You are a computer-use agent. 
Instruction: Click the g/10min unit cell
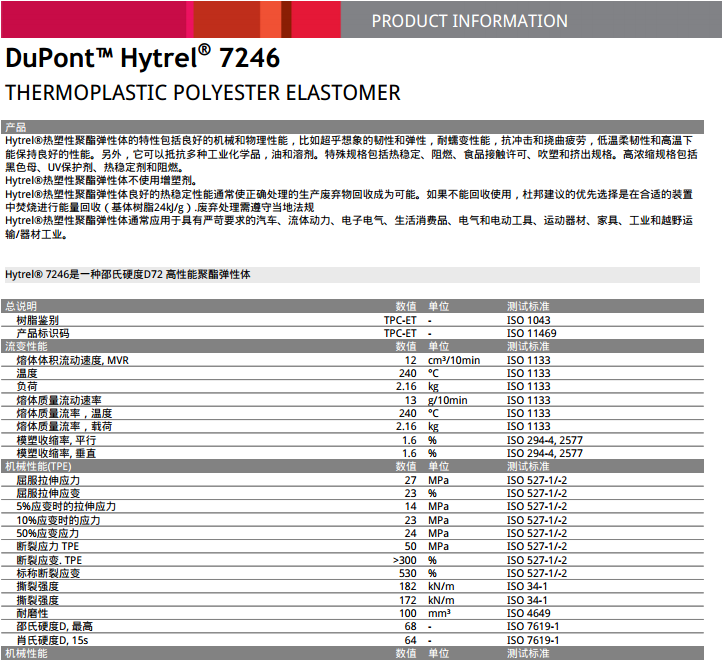pos(448,400)
